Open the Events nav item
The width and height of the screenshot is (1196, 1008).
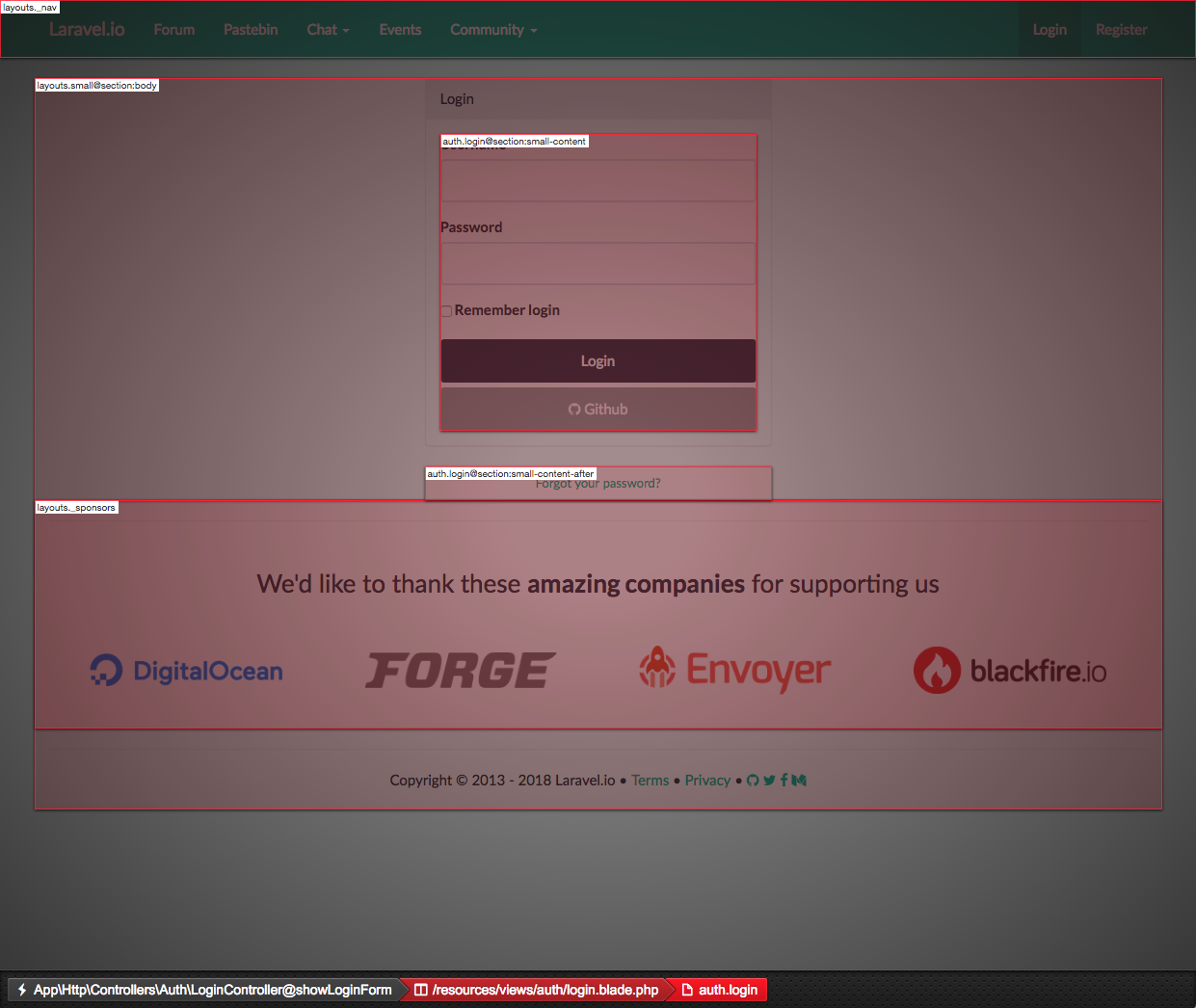click(400, 30)
